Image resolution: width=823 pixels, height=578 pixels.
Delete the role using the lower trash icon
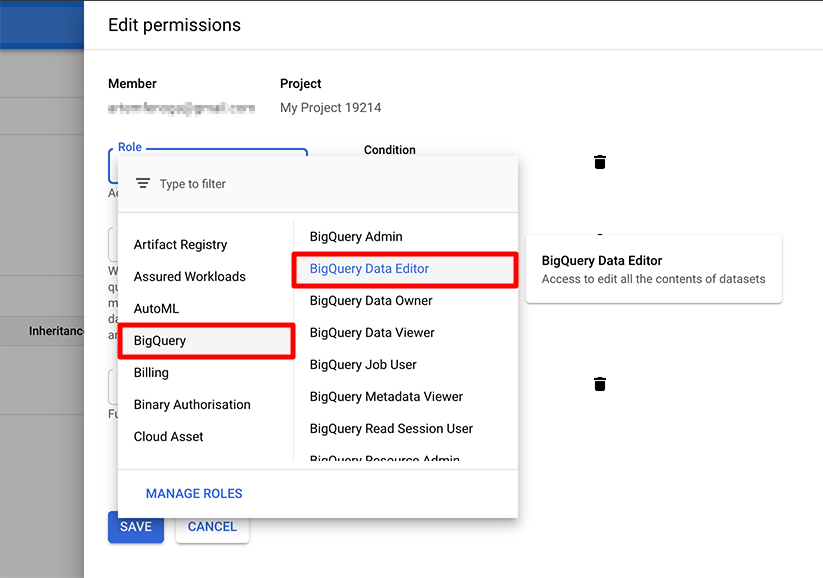coord(600,384)
